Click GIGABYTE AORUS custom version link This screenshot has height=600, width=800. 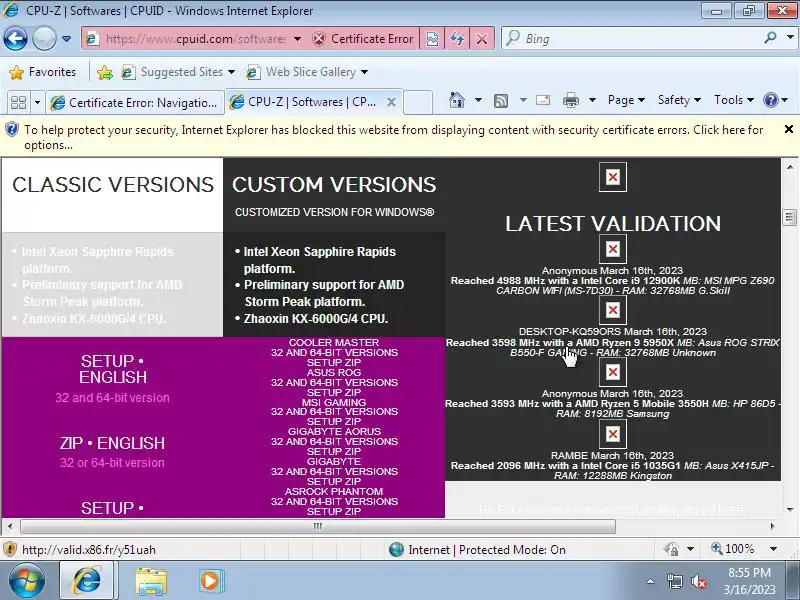334,432
